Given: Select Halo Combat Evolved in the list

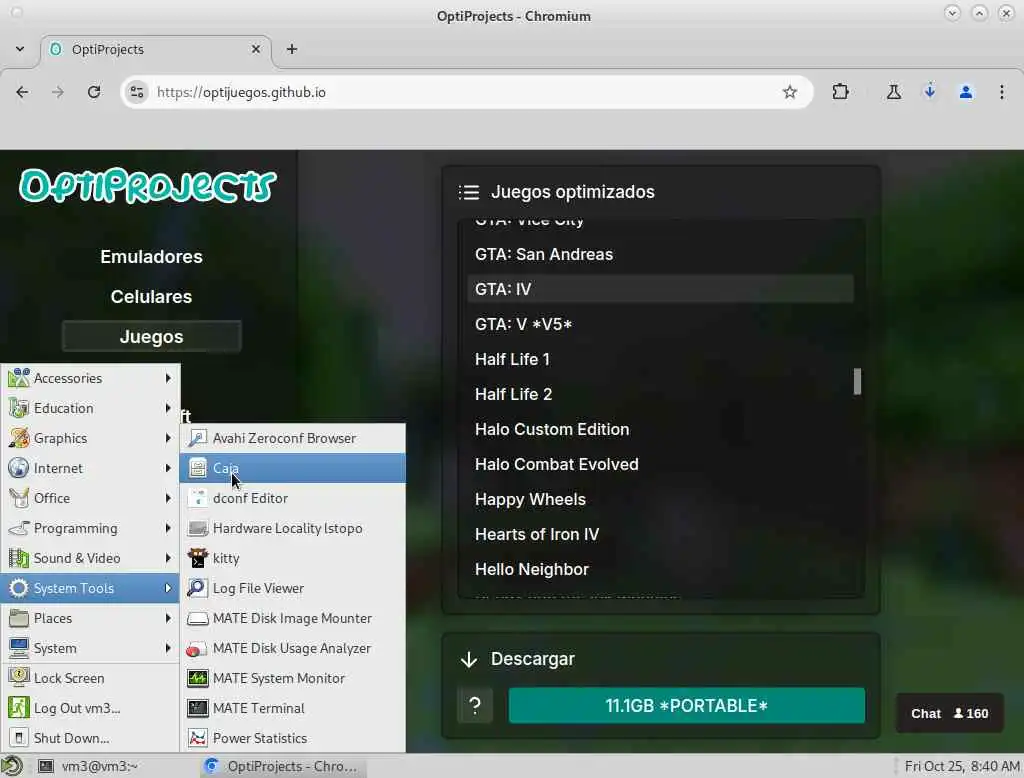Looking at the screenshot, I should pyautogui.click(x=661, y=464).
